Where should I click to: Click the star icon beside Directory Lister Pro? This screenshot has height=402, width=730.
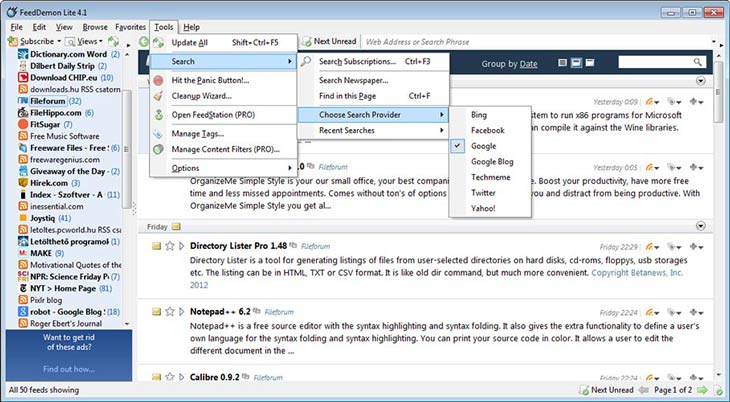(170, 245)
